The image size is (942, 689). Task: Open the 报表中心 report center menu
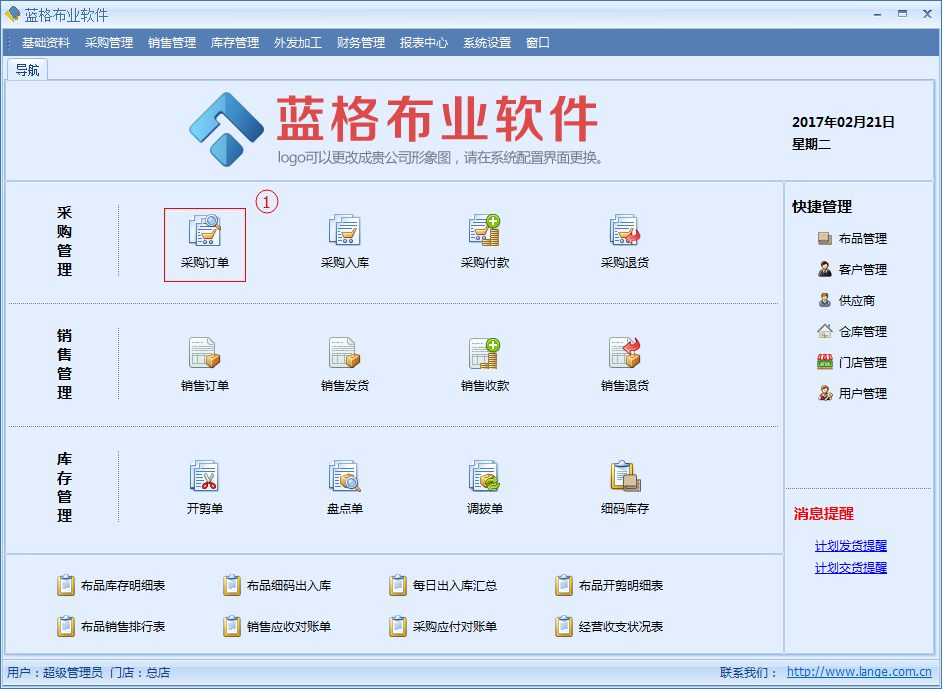tap(424, 43)
